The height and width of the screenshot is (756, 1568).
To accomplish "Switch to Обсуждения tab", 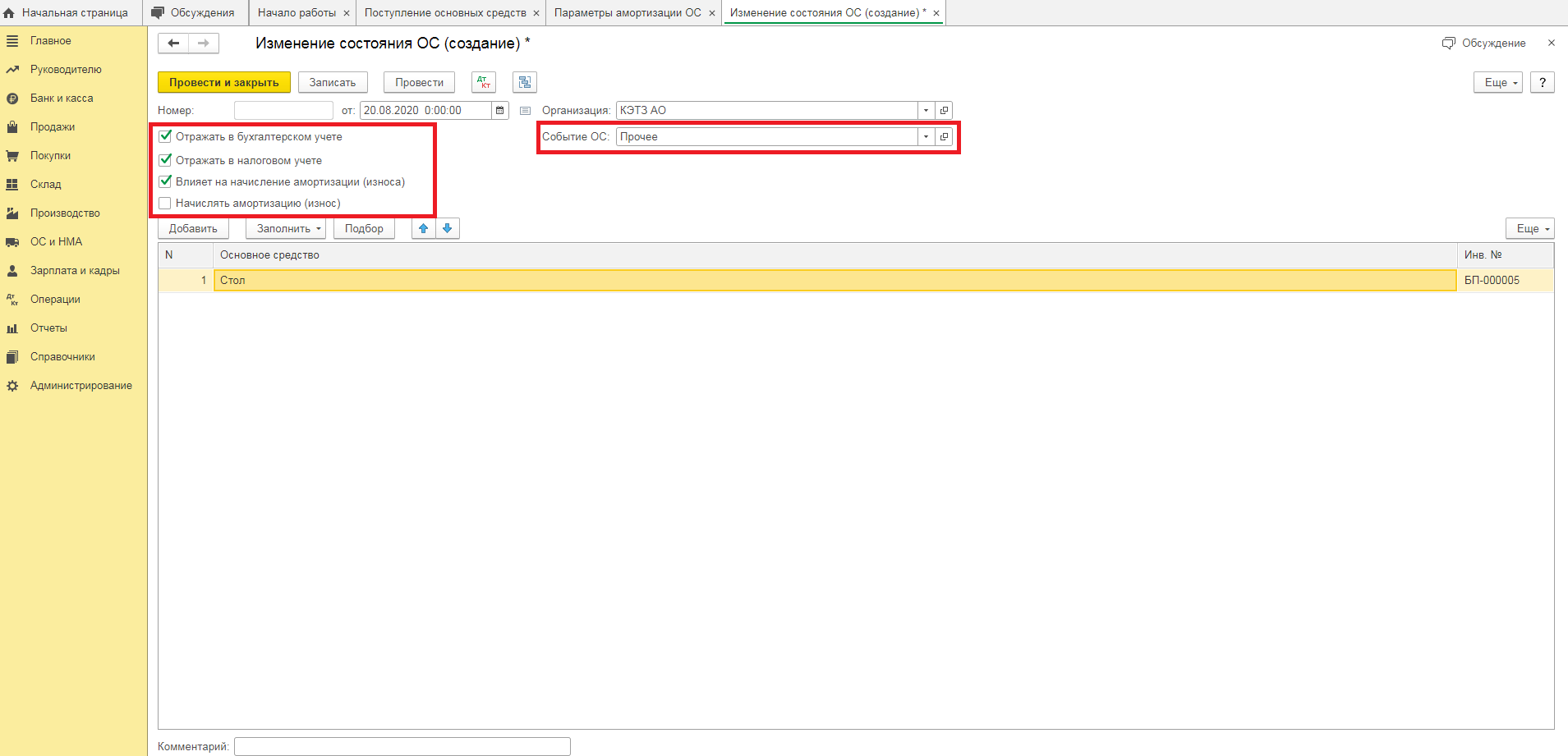I will pos(194,12).
